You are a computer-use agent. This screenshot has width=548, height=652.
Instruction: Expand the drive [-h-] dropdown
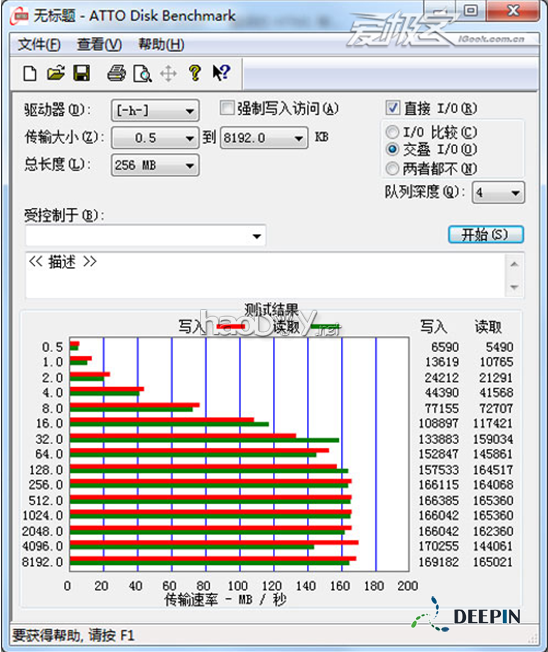pyautogui.click(x=155, y=111)
